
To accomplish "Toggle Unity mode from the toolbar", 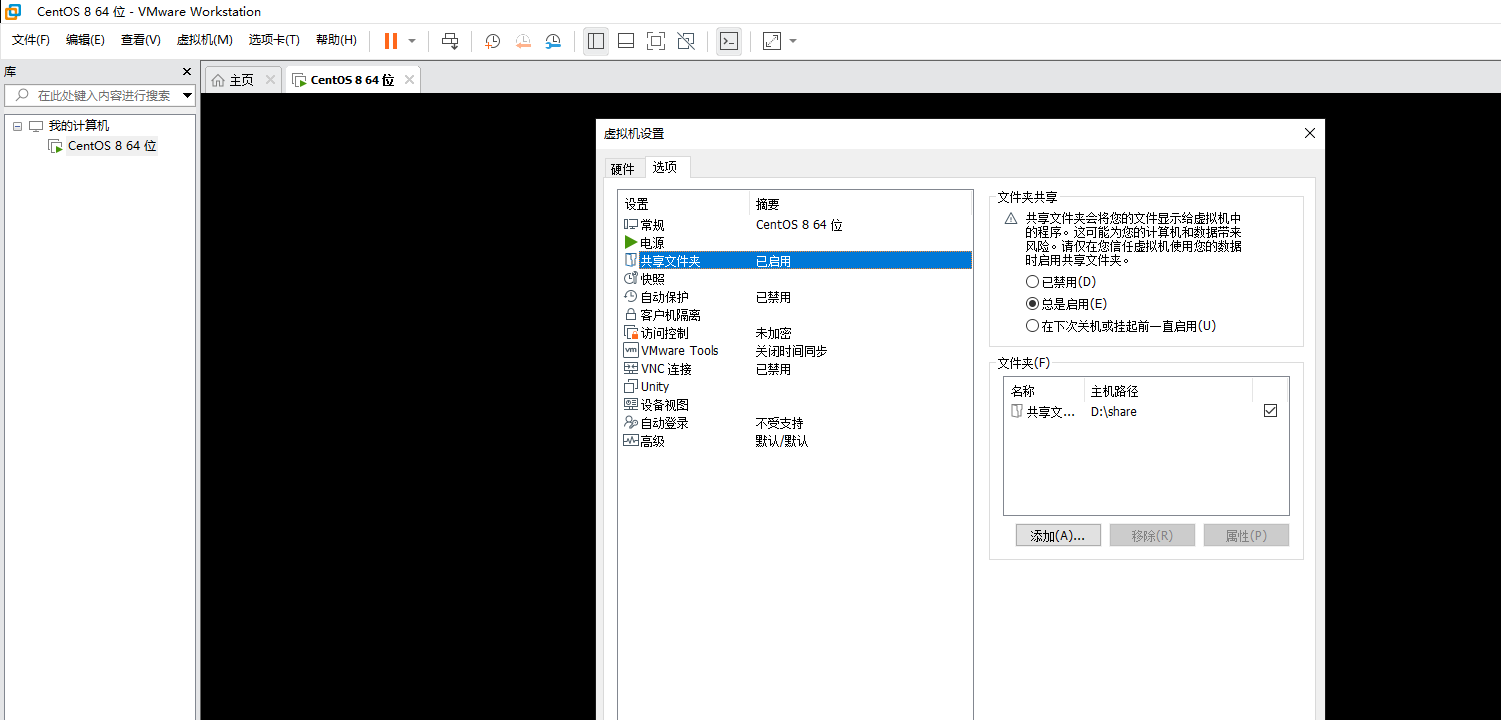I will pyautogui.click(x=686, y=41).
